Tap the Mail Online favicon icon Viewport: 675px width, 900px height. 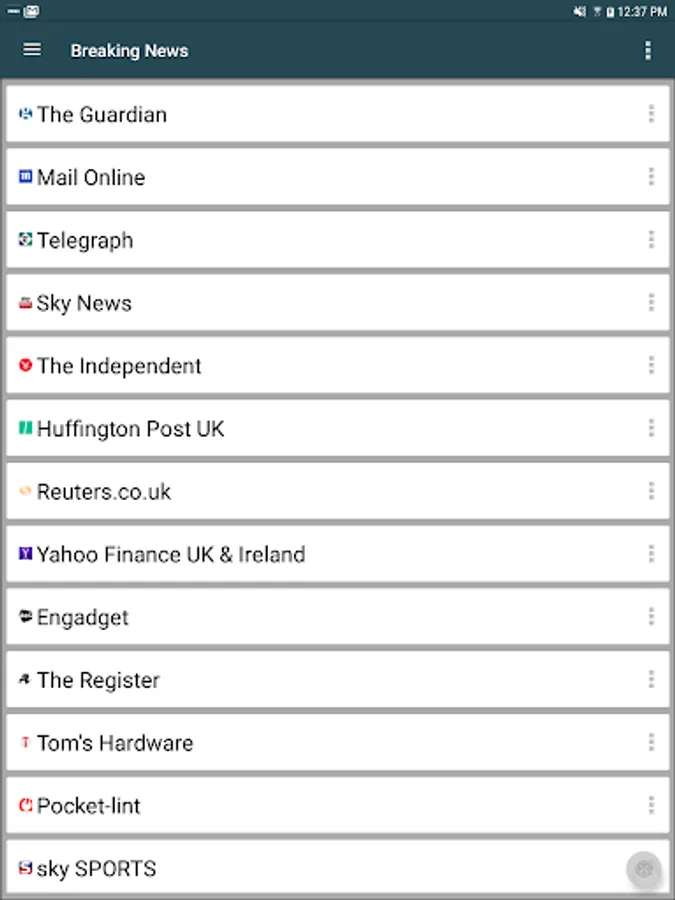click(26, 177)
